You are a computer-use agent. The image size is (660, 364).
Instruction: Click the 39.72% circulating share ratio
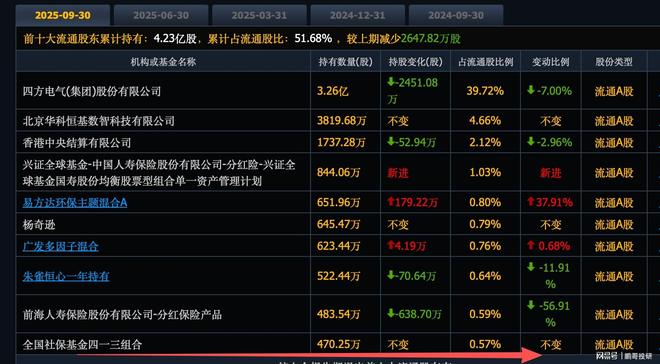coord(485,91)
